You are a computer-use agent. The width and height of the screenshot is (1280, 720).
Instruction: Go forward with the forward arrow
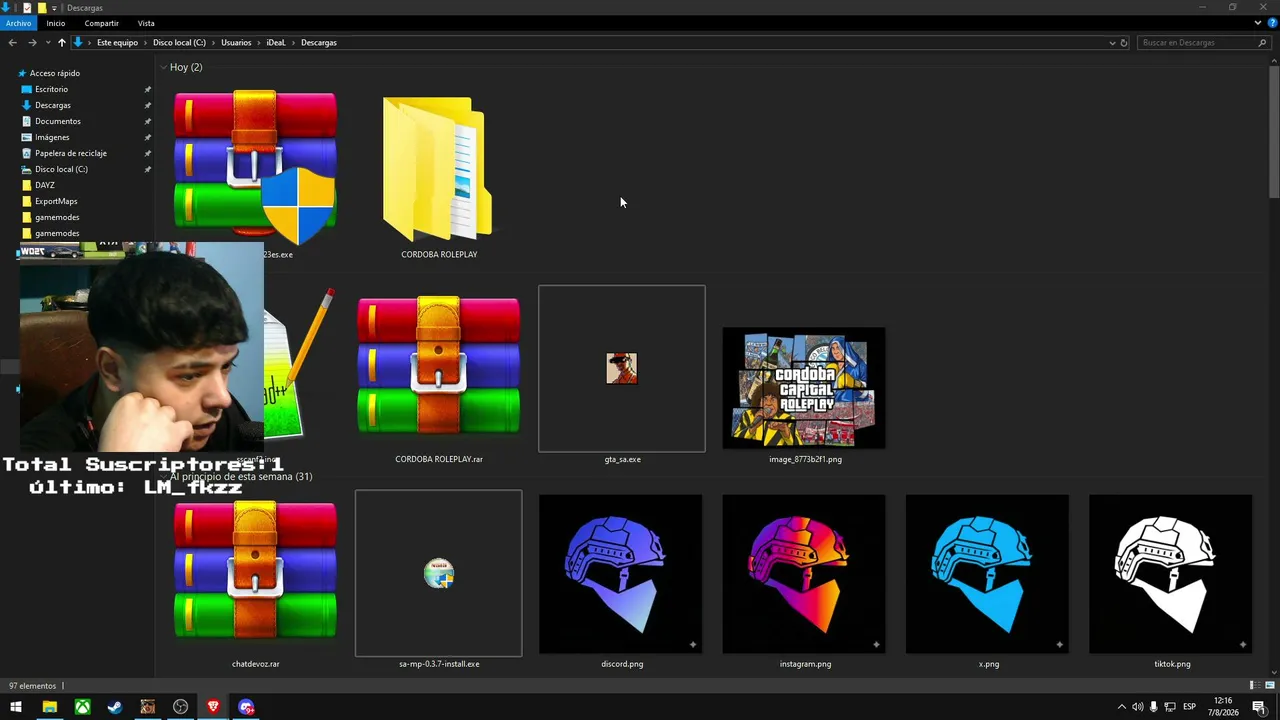pyautogui.click(x=32, y=42)
